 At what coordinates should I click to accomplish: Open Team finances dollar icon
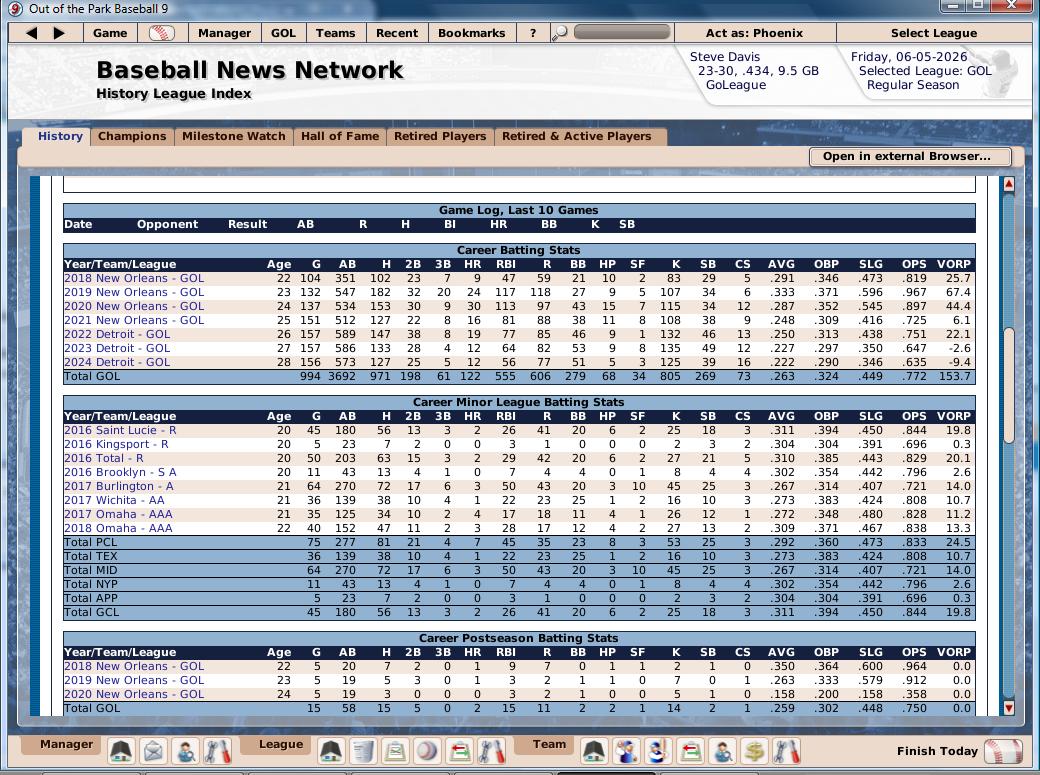[755, 750]
